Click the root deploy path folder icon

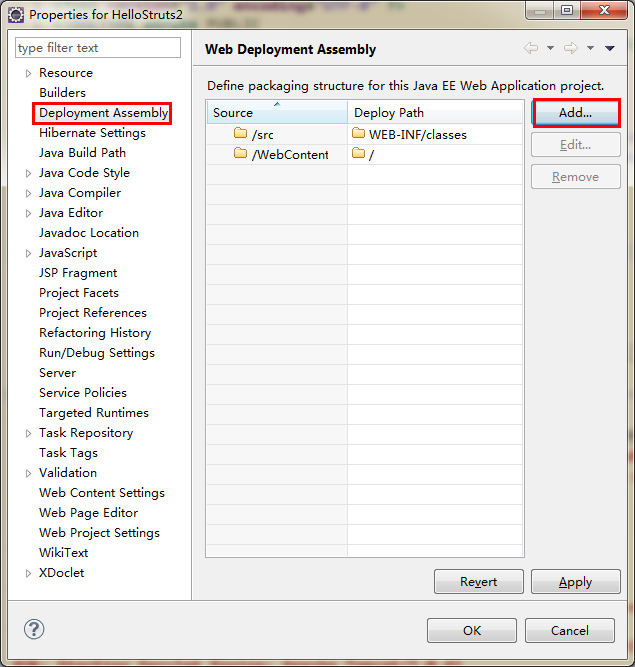tap(359, 154)
